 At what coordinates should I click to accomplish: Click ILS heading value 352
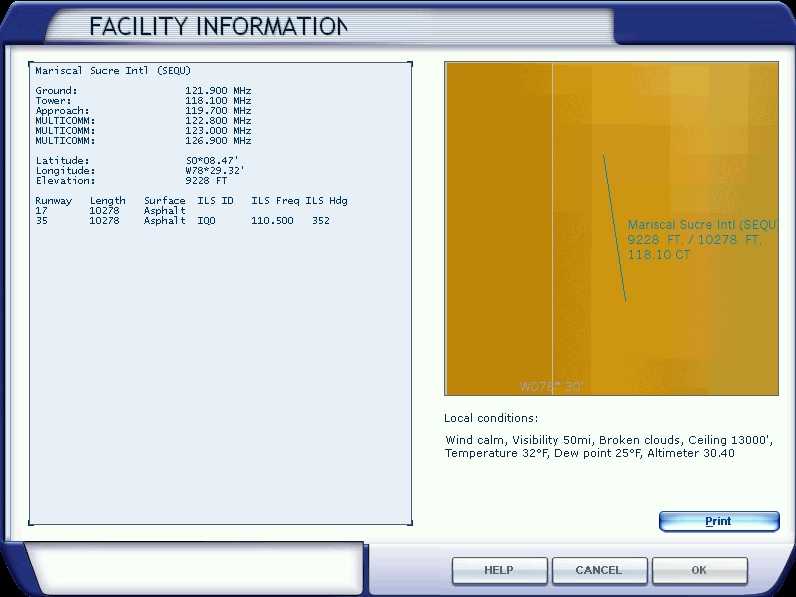point(321,221)
